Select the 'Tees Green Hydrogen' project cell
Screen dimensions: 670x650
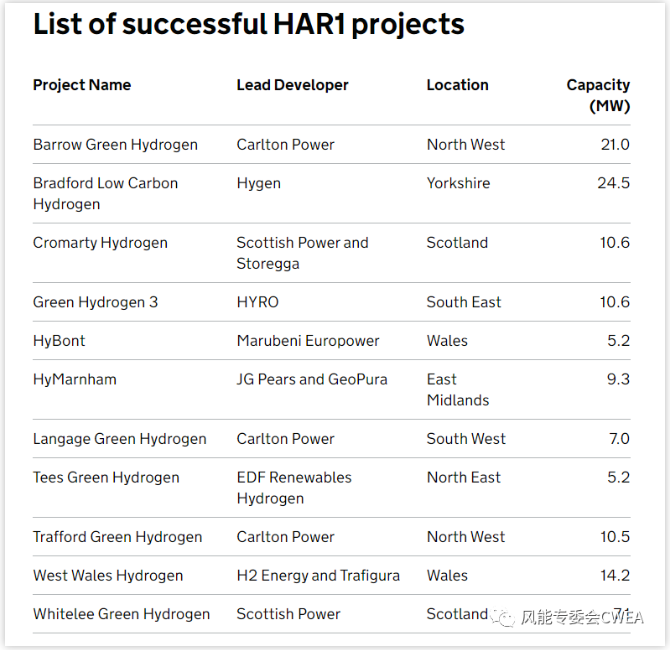tap(106, 477)
